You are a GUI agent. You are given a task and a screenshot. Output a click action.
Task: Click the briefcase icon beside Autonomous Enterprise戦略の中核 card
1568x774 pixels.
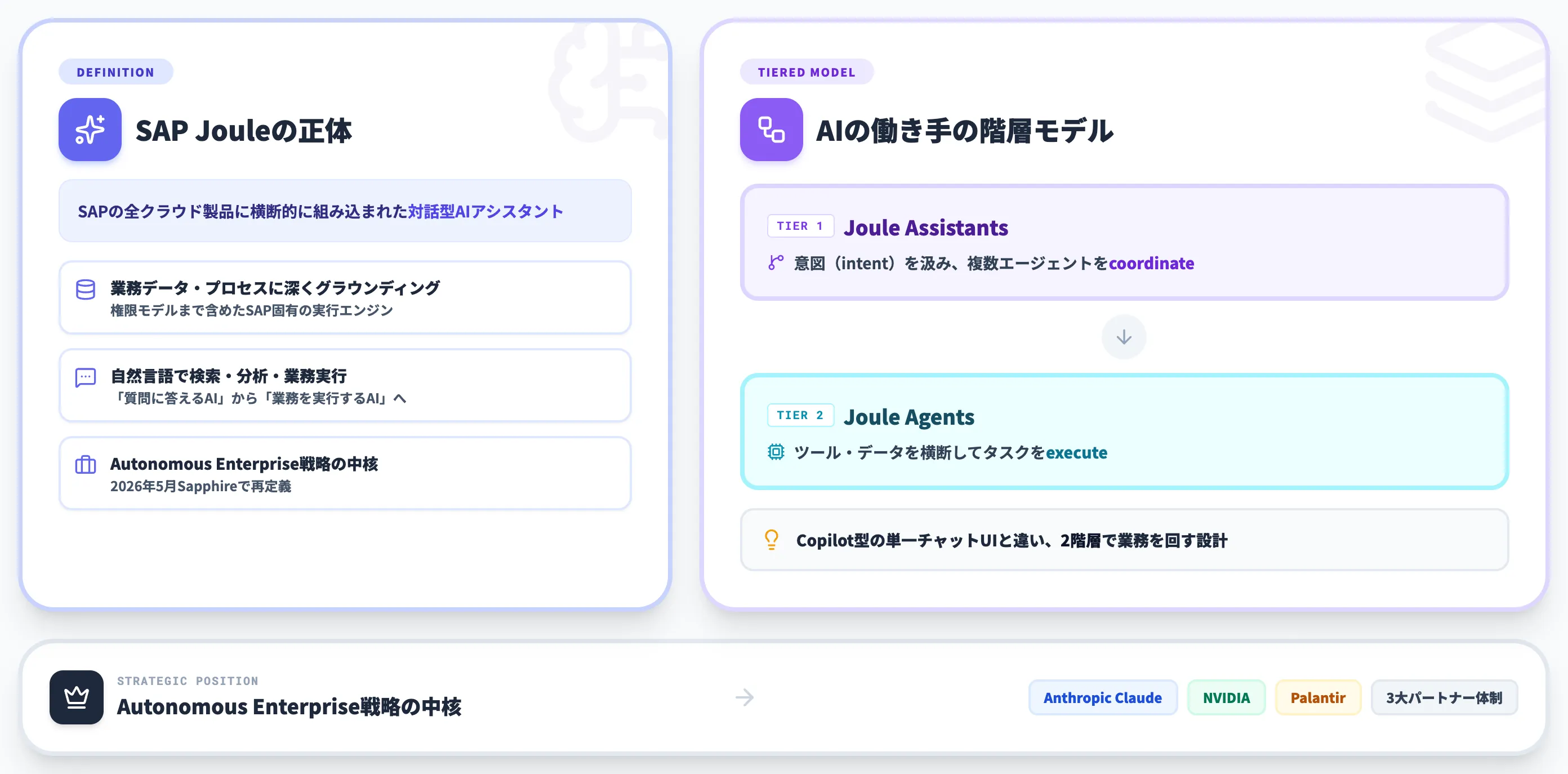pyautogui.click(x=85, y=465)
